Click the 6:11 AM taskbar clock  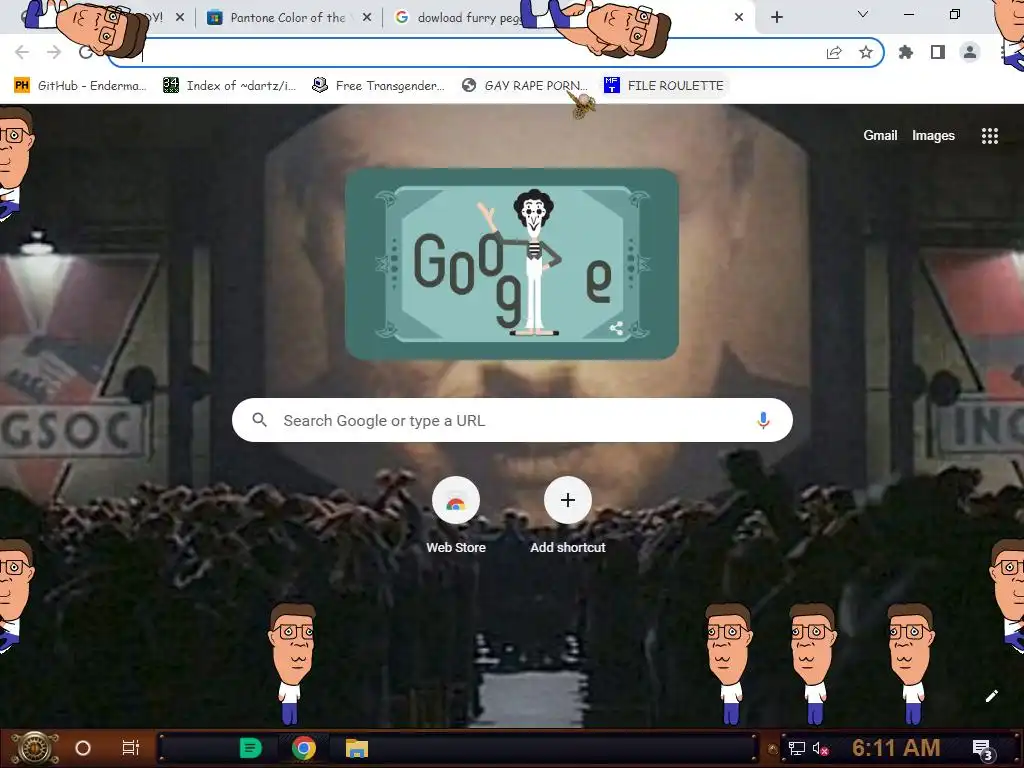(896, 748)
